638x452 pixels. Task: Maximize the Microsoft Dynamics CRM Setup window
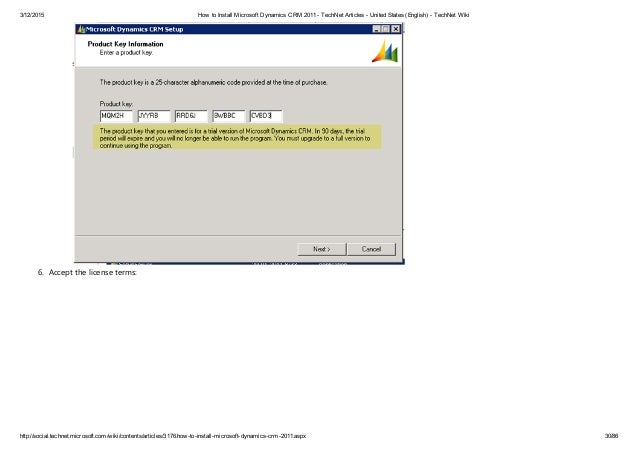click(385, 29)
